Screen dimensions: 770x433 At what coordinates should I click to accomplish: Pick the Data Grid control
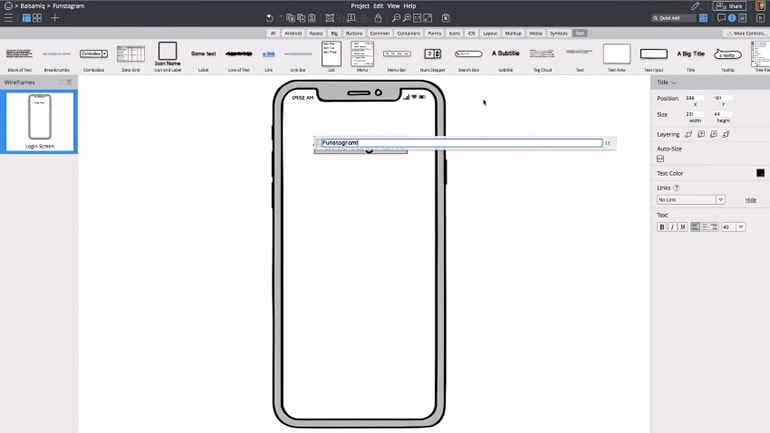(131, 57)
